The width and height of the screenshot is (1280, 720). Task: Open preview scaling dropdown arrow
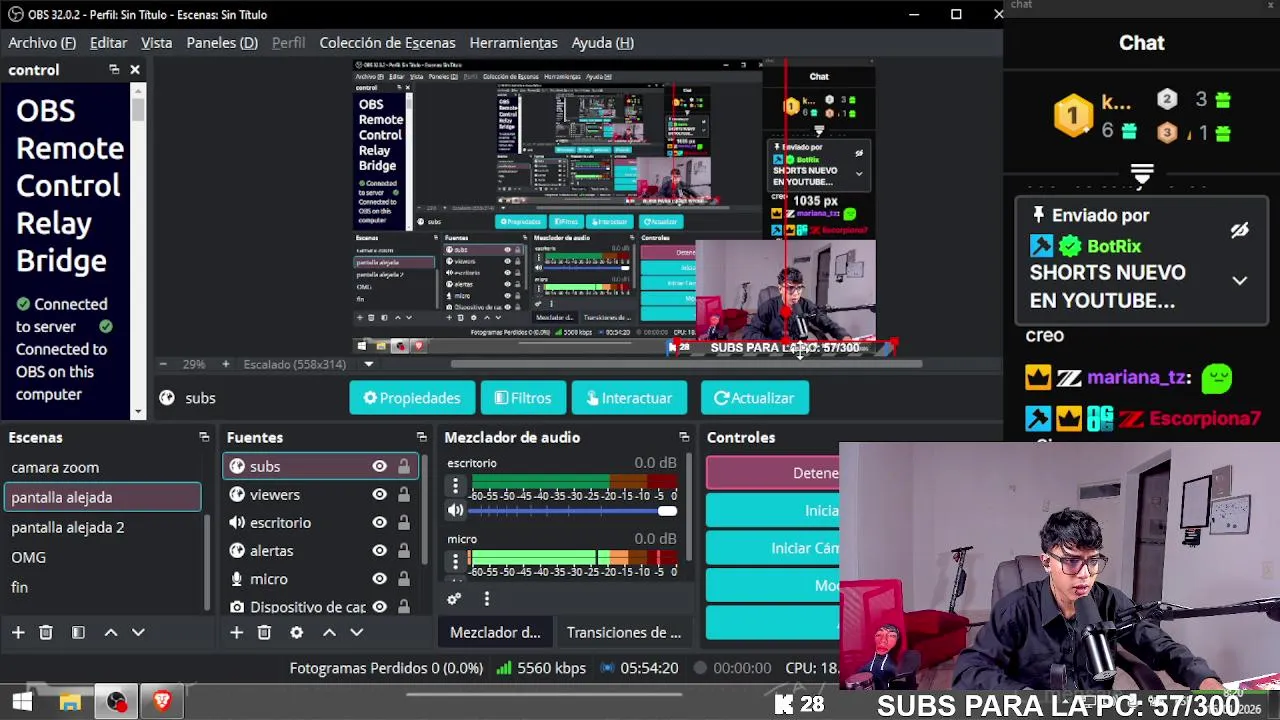click(368, 364)
